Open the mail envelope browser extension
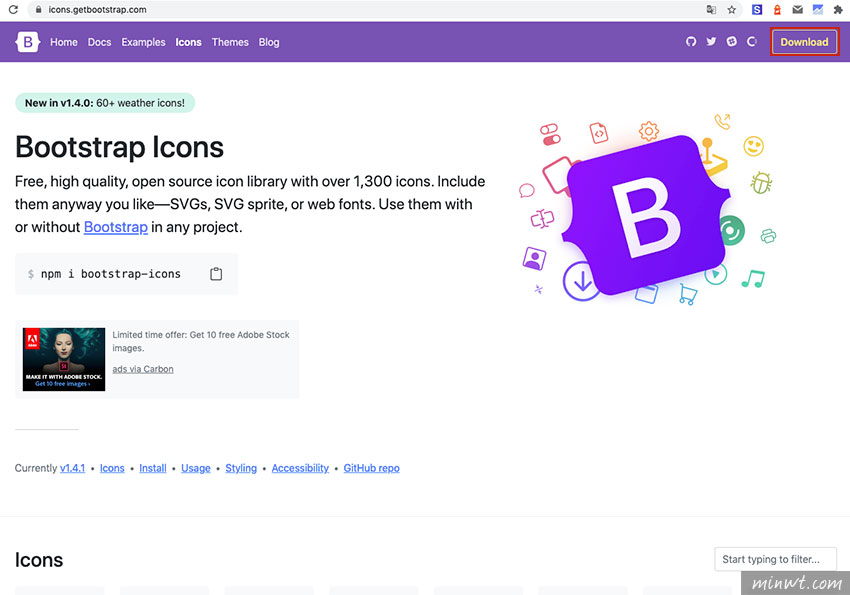Image resolution: width=850 pixels, height=595 pixels. 797,9
